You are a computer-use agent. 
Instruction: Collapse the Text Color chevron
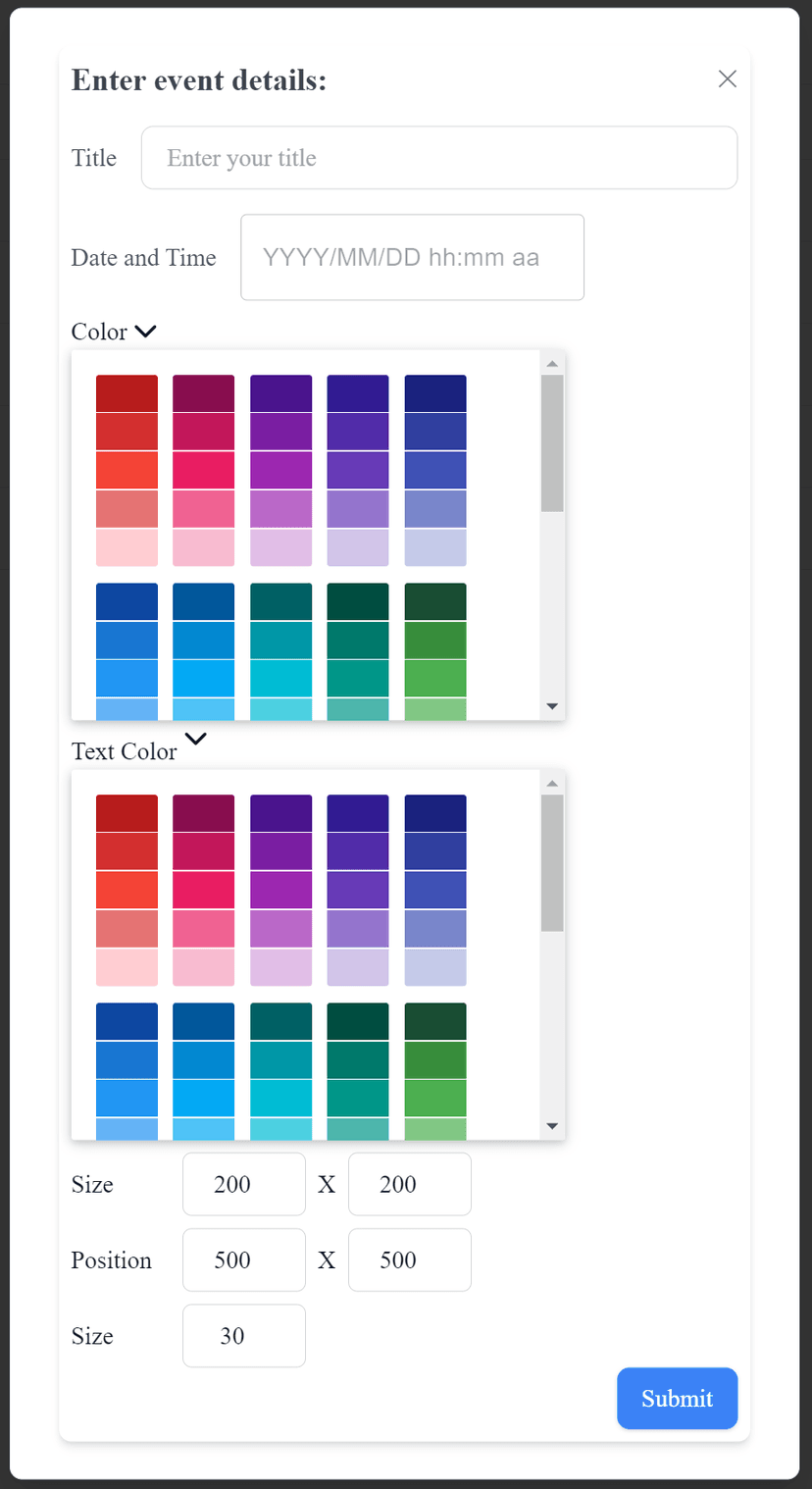196,740
